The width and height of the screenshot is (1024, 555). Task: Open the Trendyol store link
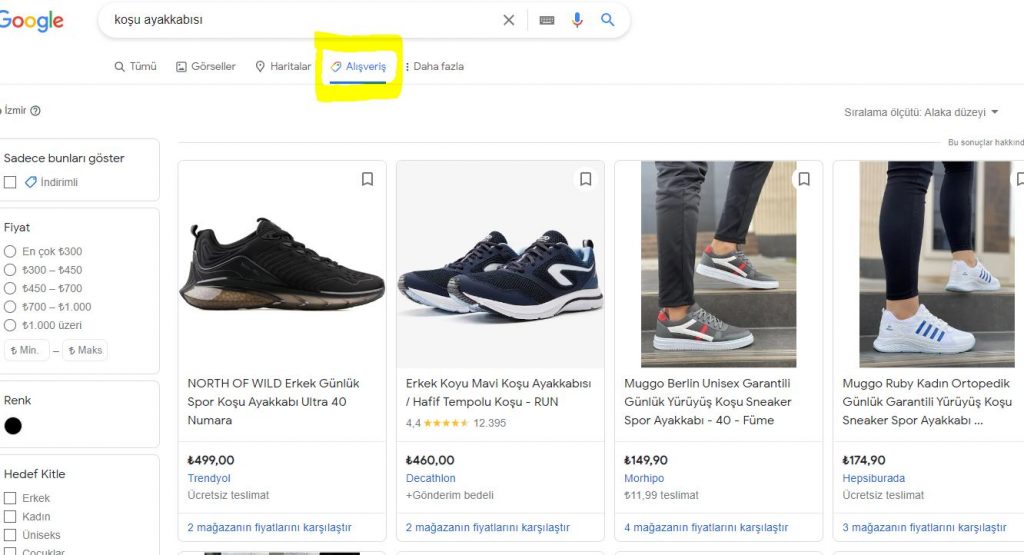(209, 478)
